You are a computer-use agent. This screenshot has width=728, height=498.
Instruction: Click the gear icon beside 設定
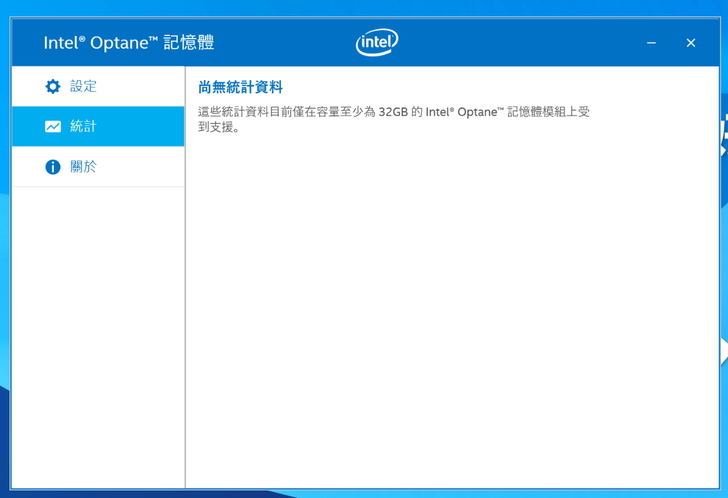pos(52,86)
